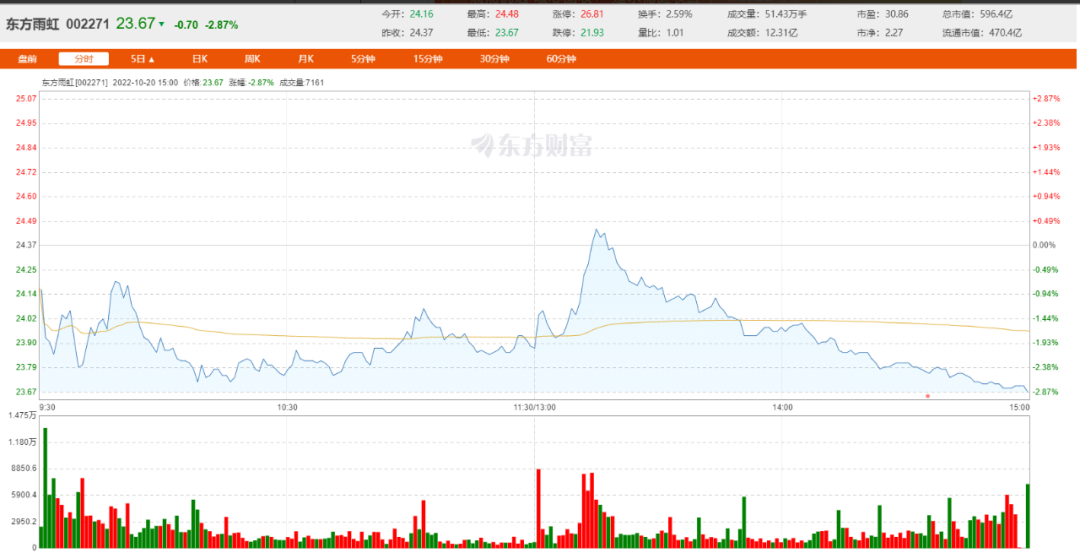Viewport: 1080px width, 553px height.
Task: Click the 10:30 time axis label
Action: click(287, 408)
